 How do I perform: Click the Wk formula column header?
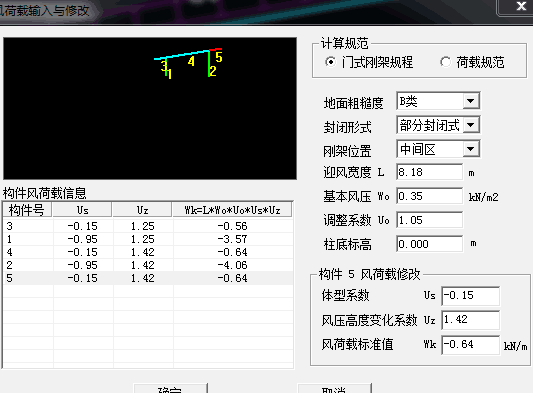[233, 210]
